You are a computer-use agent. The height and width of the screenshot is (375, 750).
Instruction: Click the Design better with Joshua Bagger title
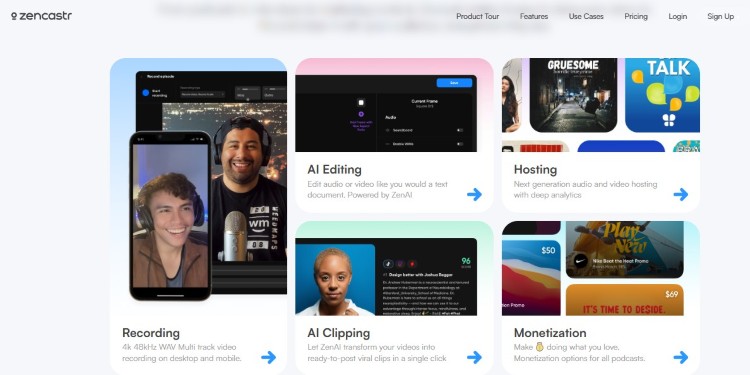(x=419, y=275)
